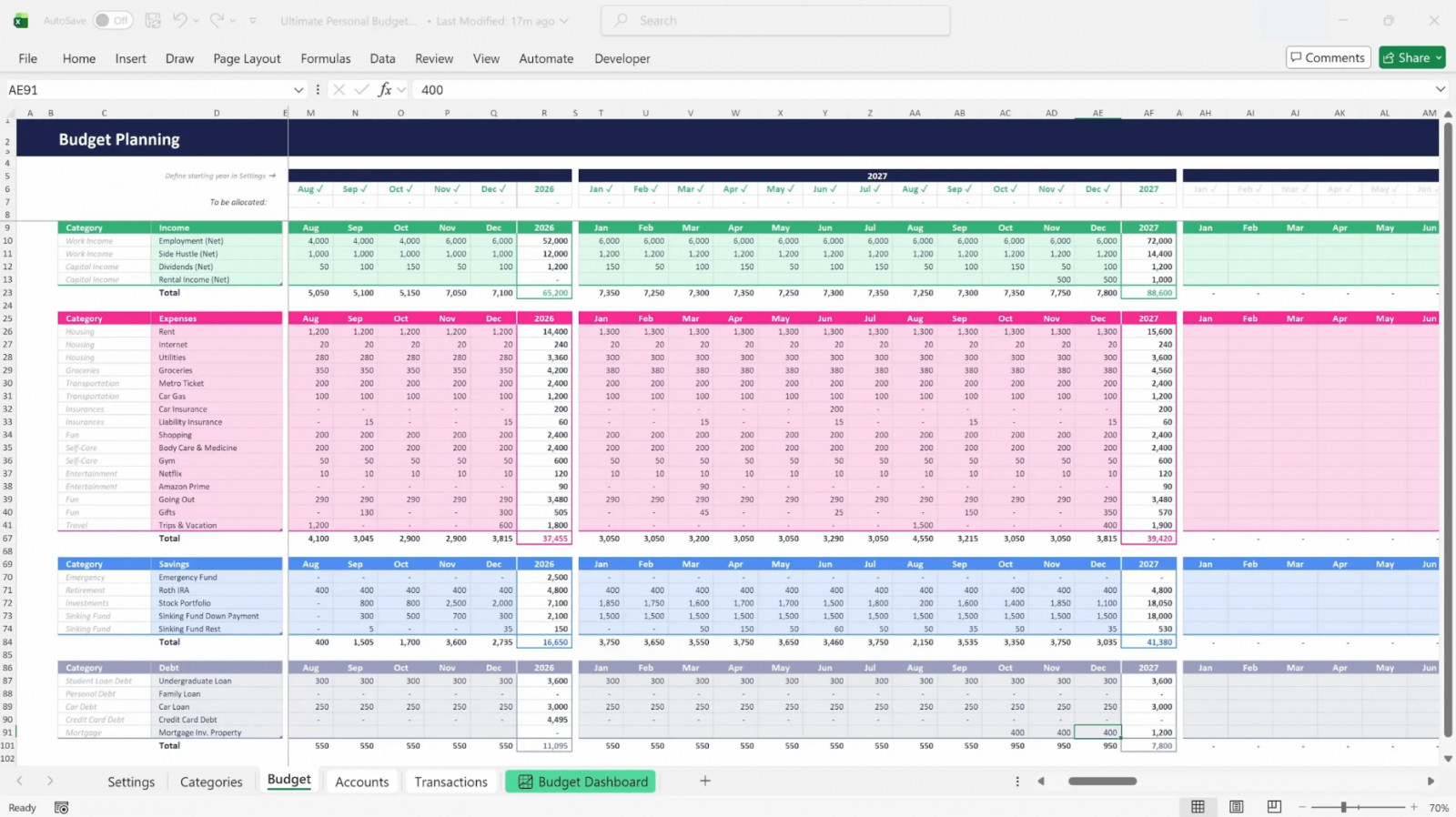Click the 2027 Dec checkmark cell
Viewport: 1456px width, 817px height.
(x=1097, y=189)
